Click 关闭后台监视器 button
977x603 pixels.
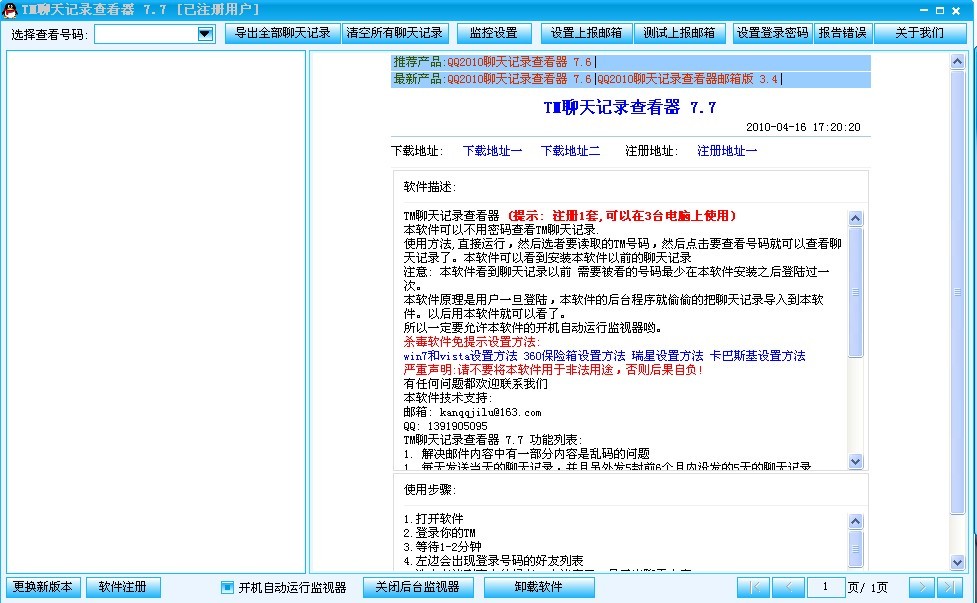point(417,587)
